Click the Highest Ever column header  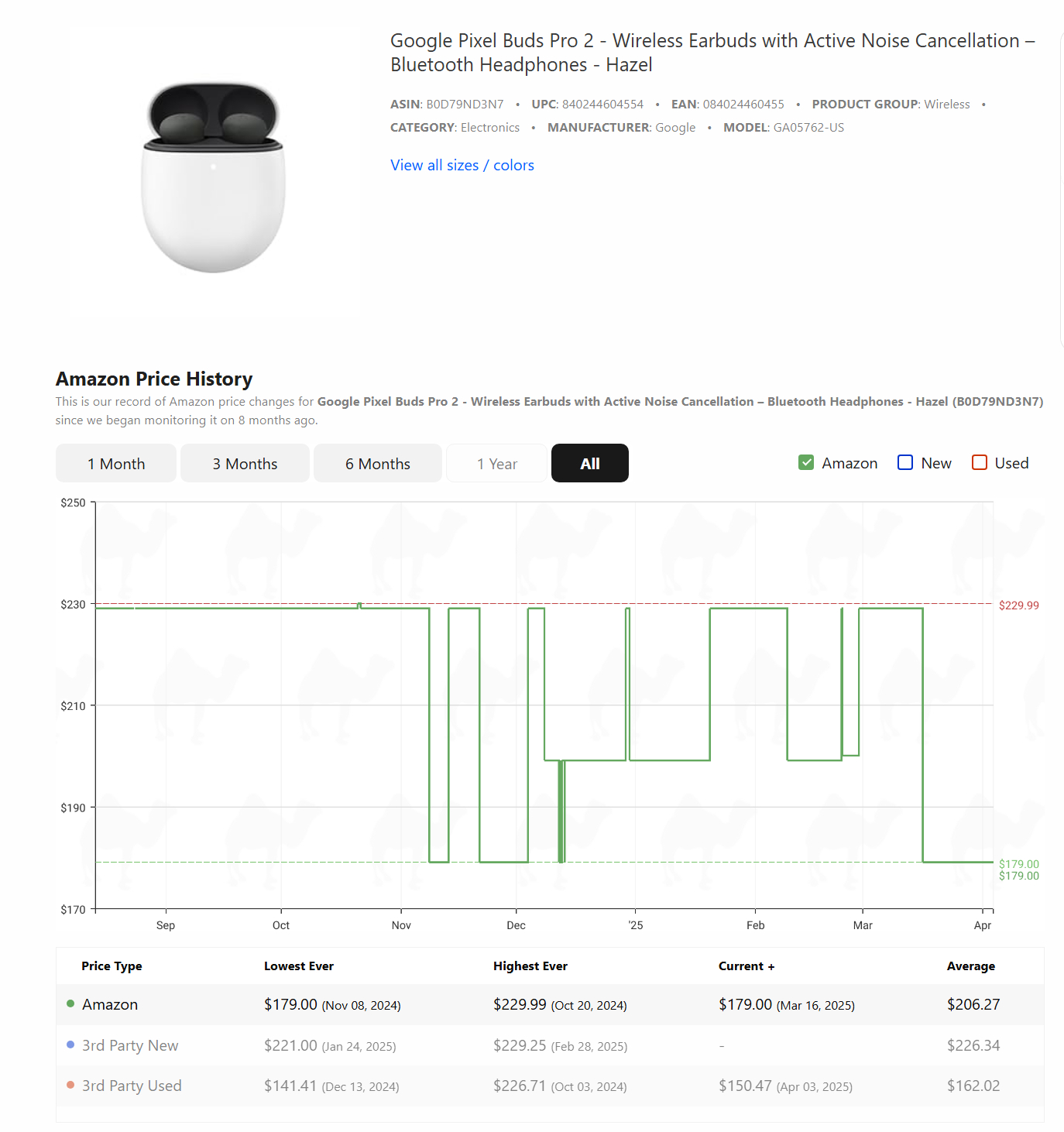coord(530,966)
